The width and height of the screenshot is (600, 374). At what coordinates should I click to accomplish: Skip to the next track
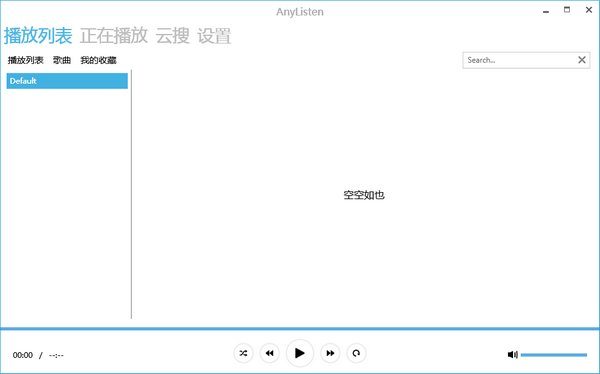[x=330, y=353]
